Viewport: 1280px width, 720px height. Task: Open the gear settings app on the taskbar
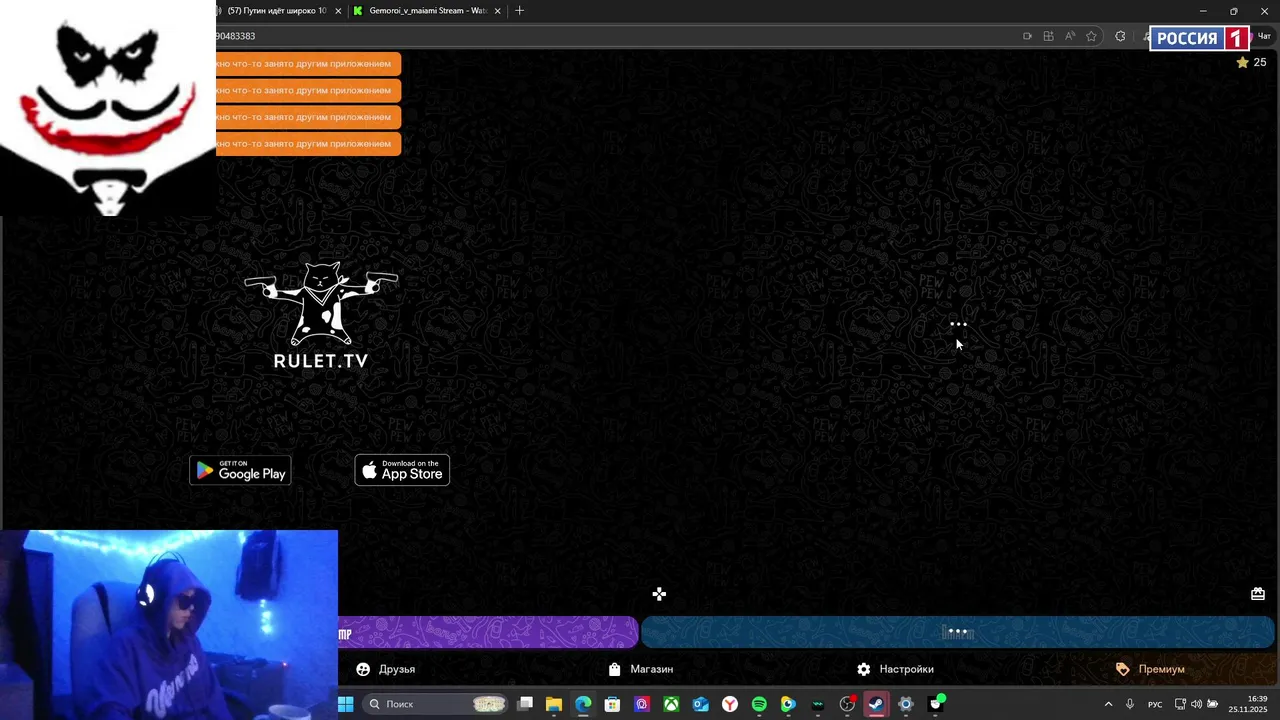click(905, 704)
